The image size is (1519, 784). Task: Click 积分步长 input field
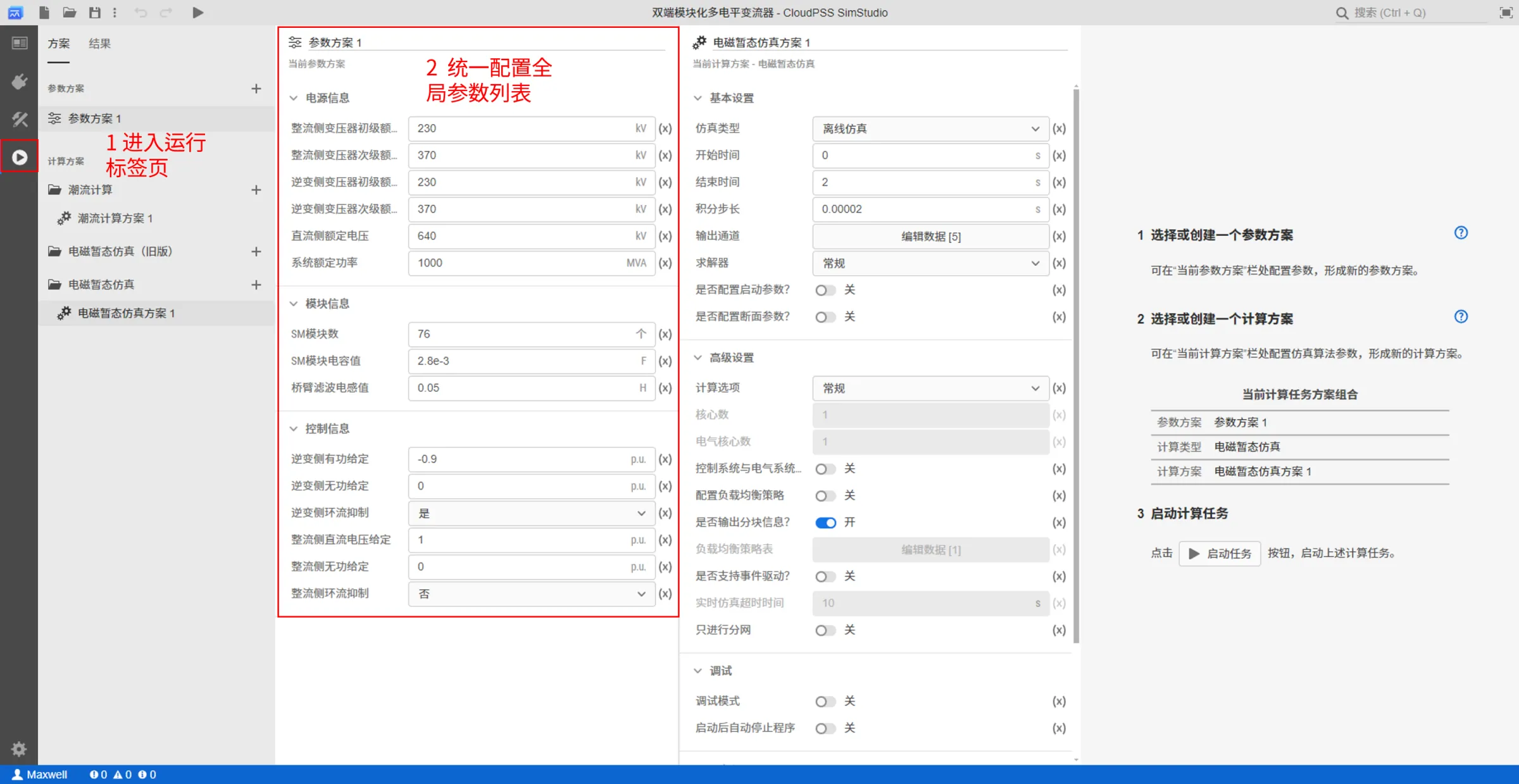click(930, 209)
